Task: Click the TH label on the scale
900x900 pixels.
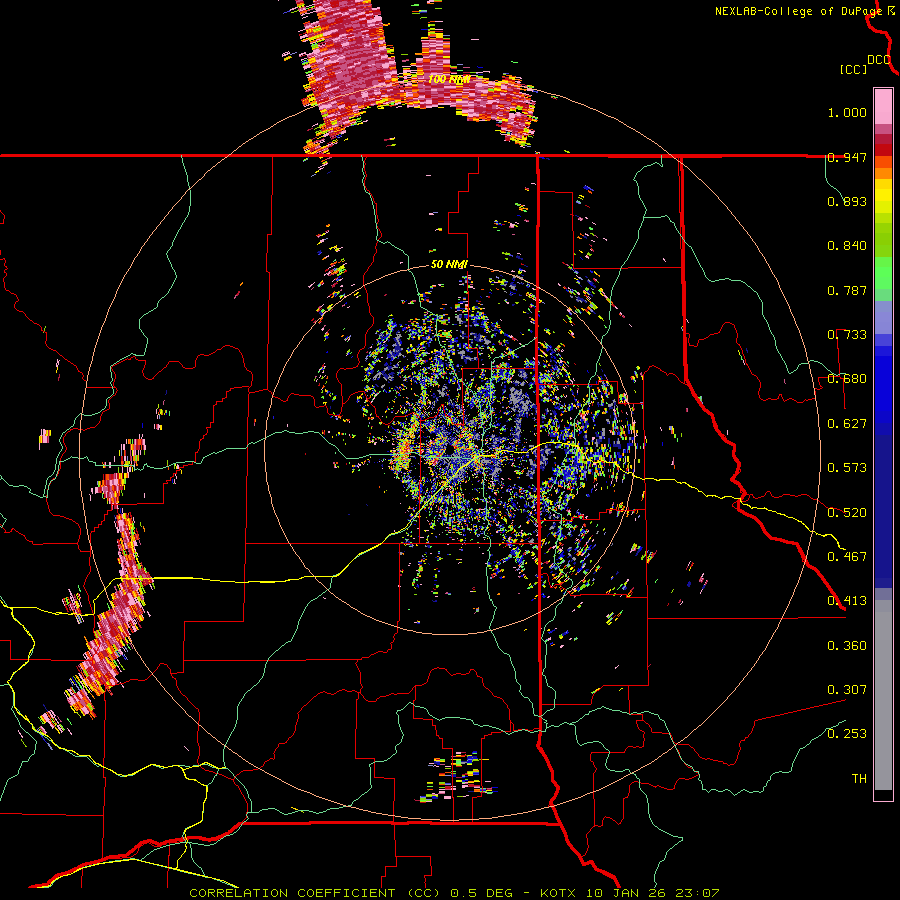Action: [x=859, y=779]
